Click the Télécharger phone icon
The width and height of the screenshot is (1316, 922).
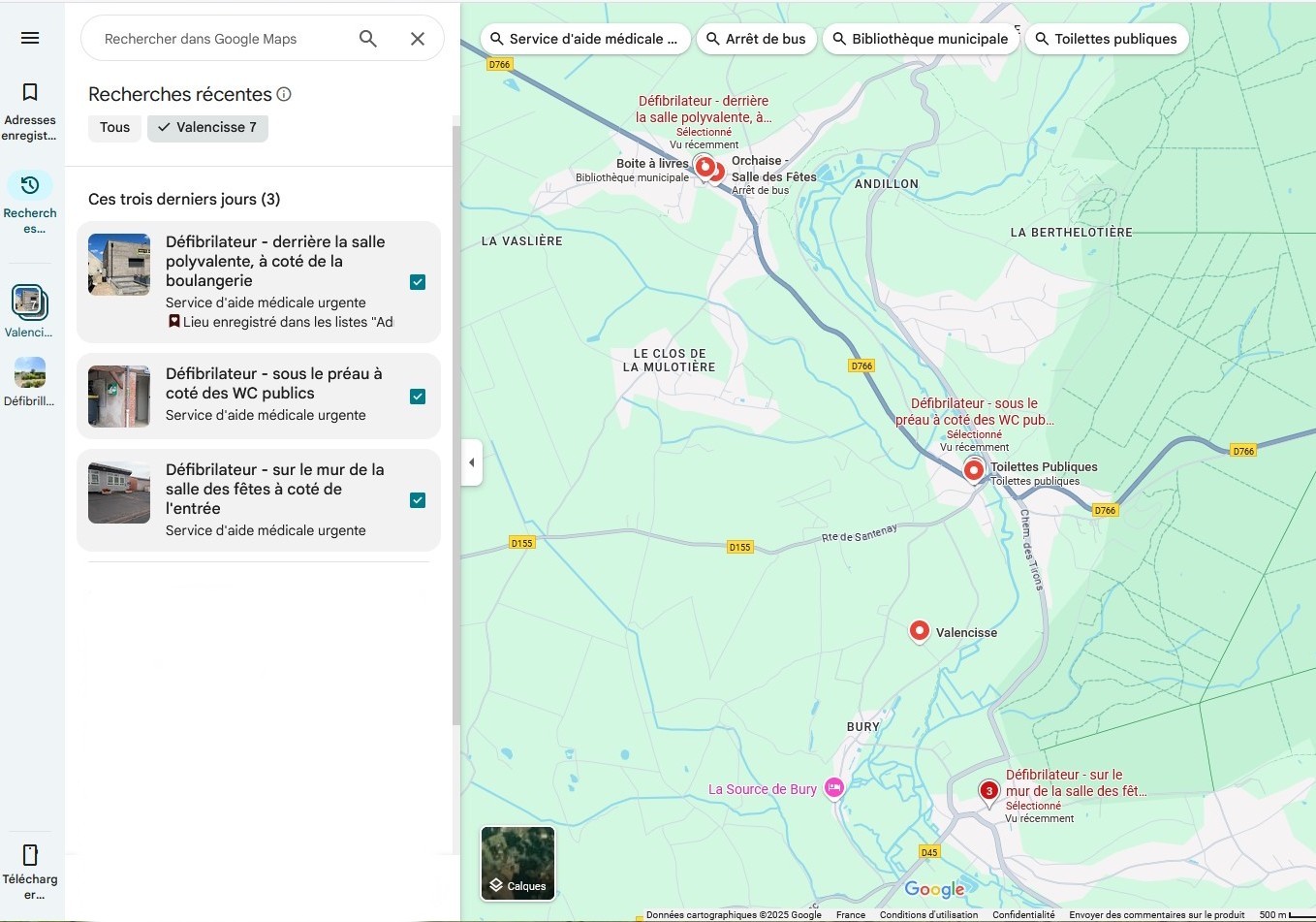(x=30, y=855)
